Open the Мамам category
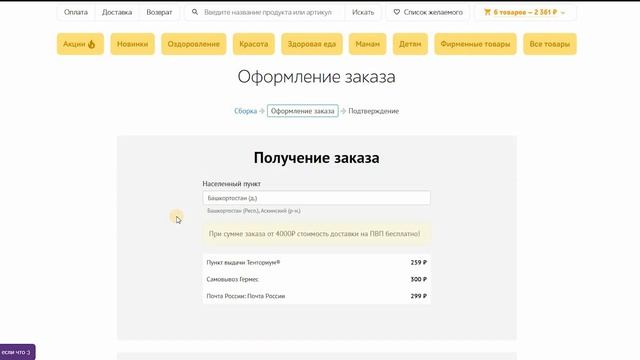Image resolution: width=640 pixels, height=360 pixels. click(368, 44)
